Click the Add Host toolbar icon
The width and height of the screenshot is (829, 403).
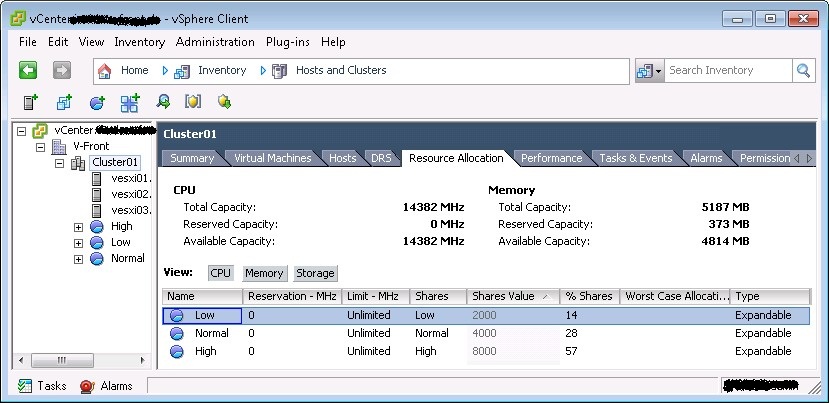(x=31, y=102)
